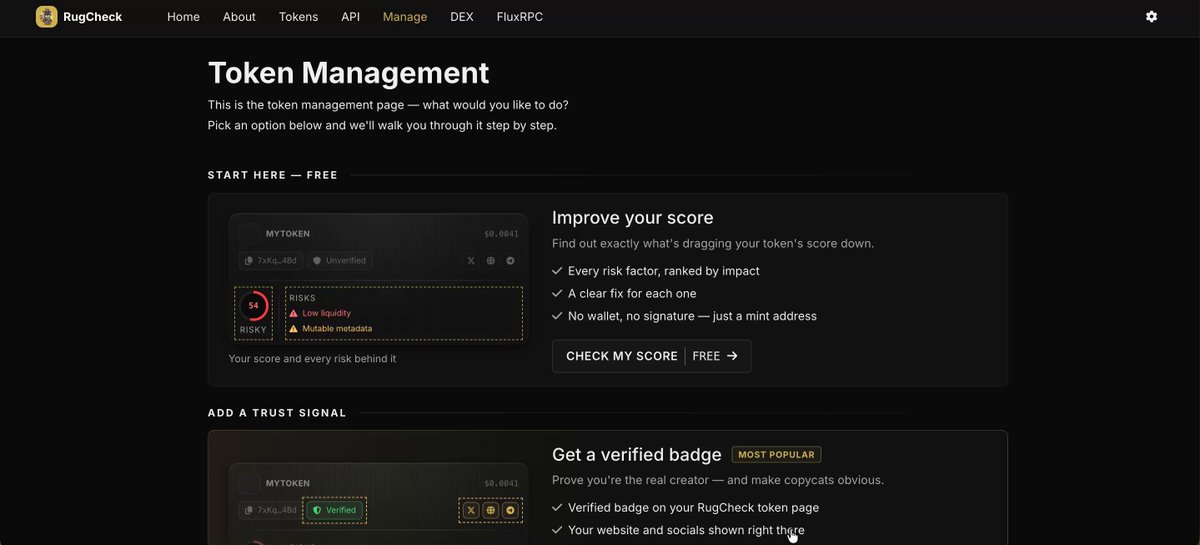
Task: Click Mutable metadata risk text
Action: point(337,328)
